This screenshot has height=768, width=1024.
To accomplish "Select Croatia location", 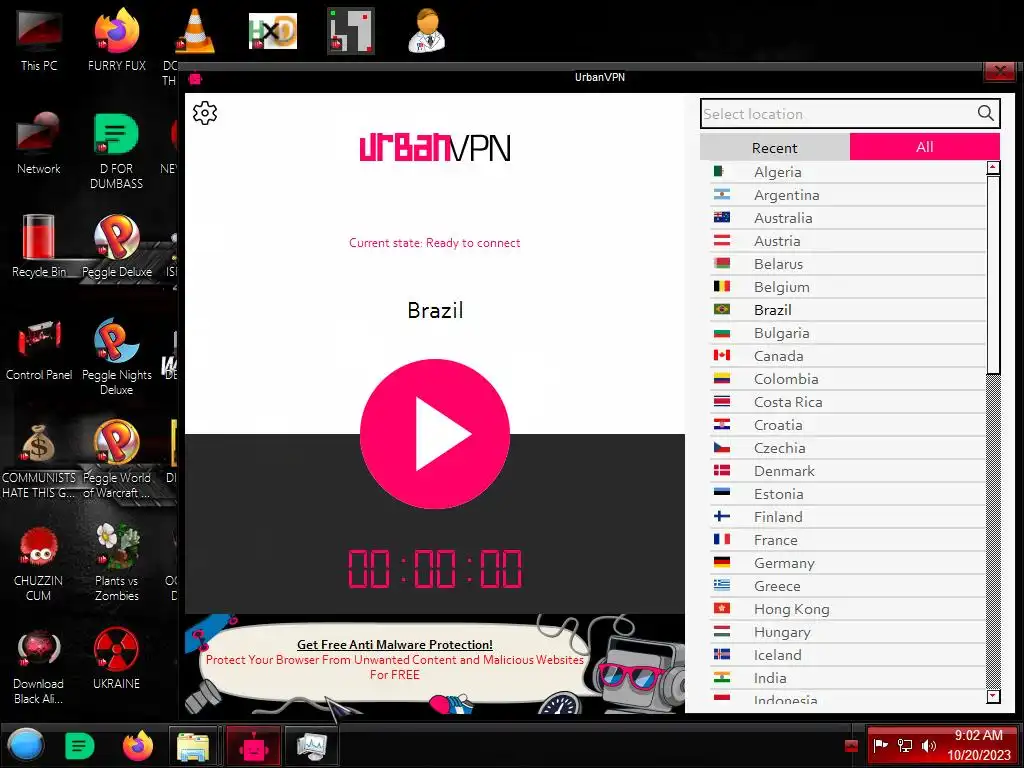I will [x=848, y=424].
